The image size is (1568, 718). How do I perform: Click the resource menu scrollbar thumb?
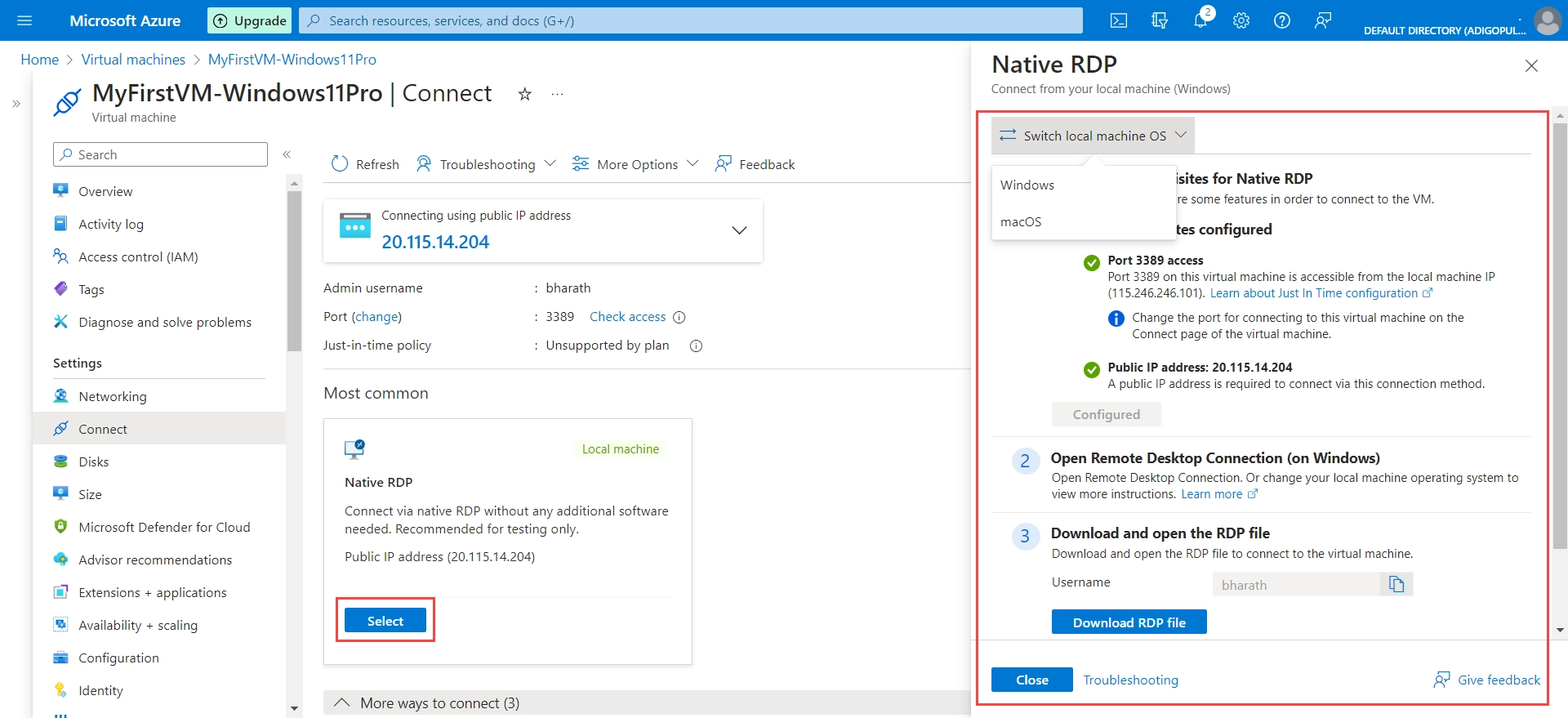point(294,270)
